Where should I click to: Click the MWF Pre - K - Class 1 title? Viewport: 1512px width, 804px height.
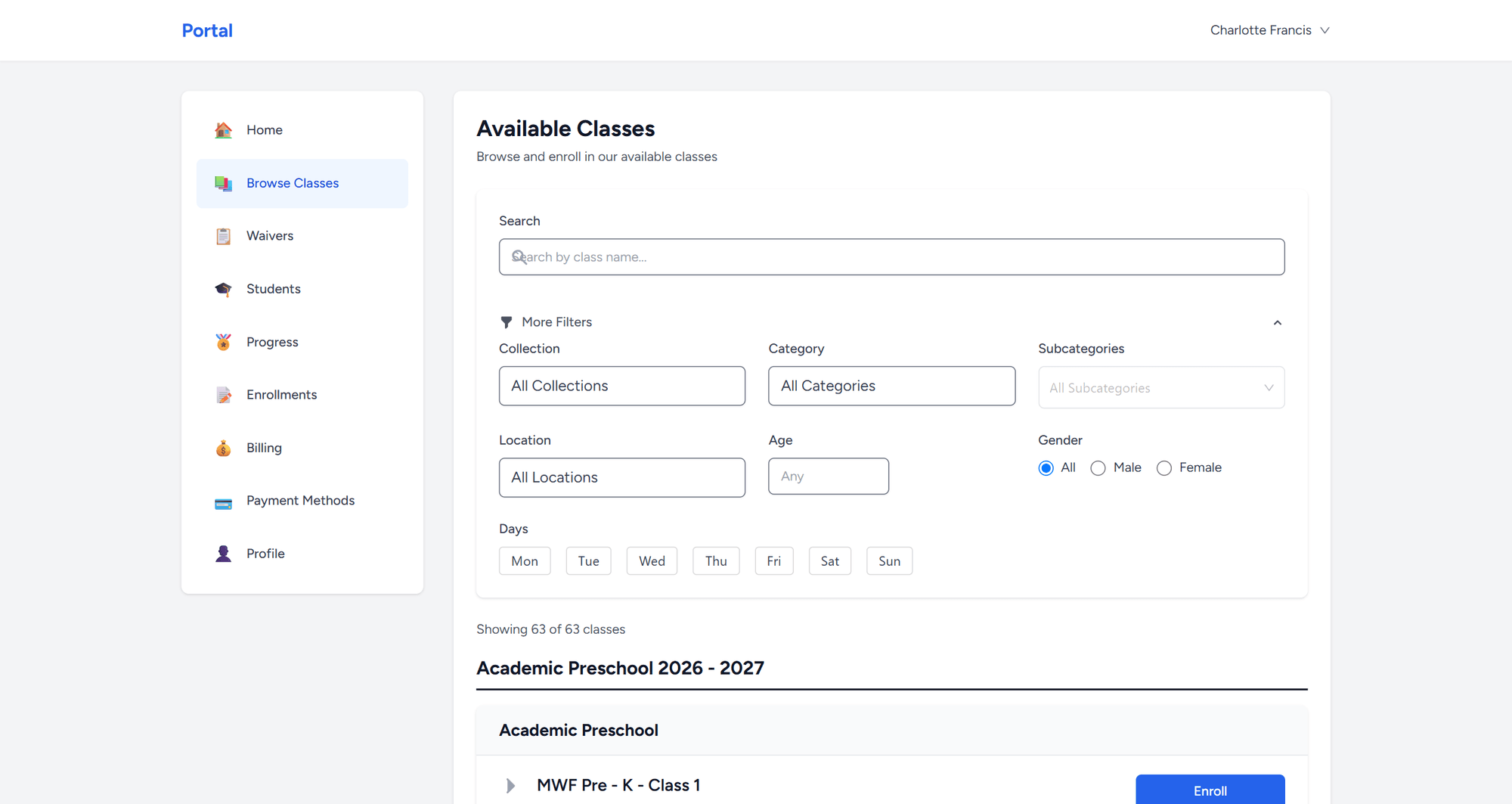pos(618,785)
